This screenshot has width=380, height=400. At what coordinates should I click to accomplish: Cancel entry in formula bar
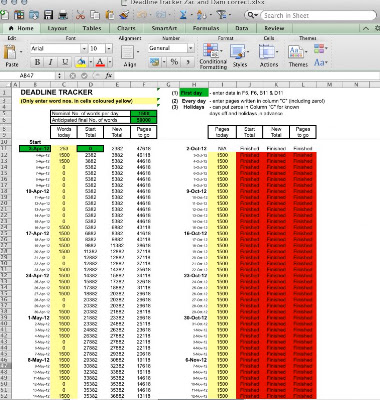click(x=72, y=76)
